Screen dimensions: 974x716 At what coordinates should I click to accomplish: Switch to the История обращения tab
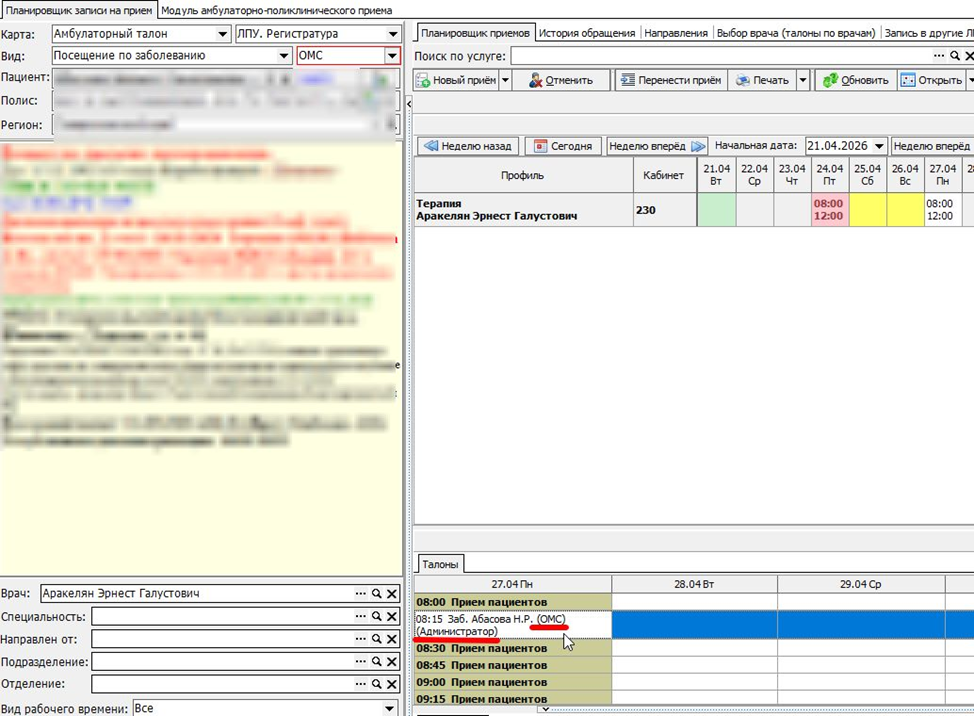[586, 33]
